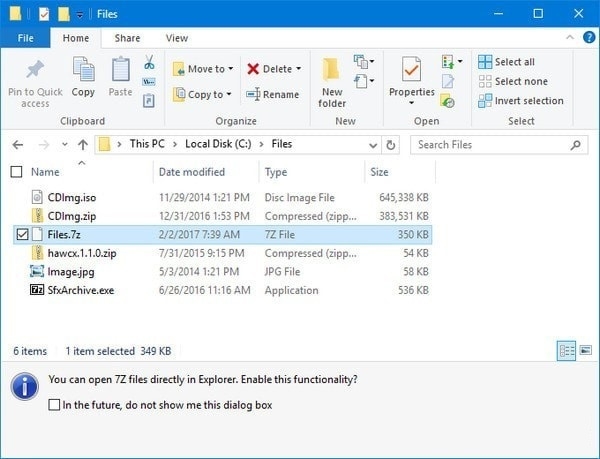Screen dimensions: 600x459
Task: Click the Copy icon in Clipboard group
Action: click(83, 69)
